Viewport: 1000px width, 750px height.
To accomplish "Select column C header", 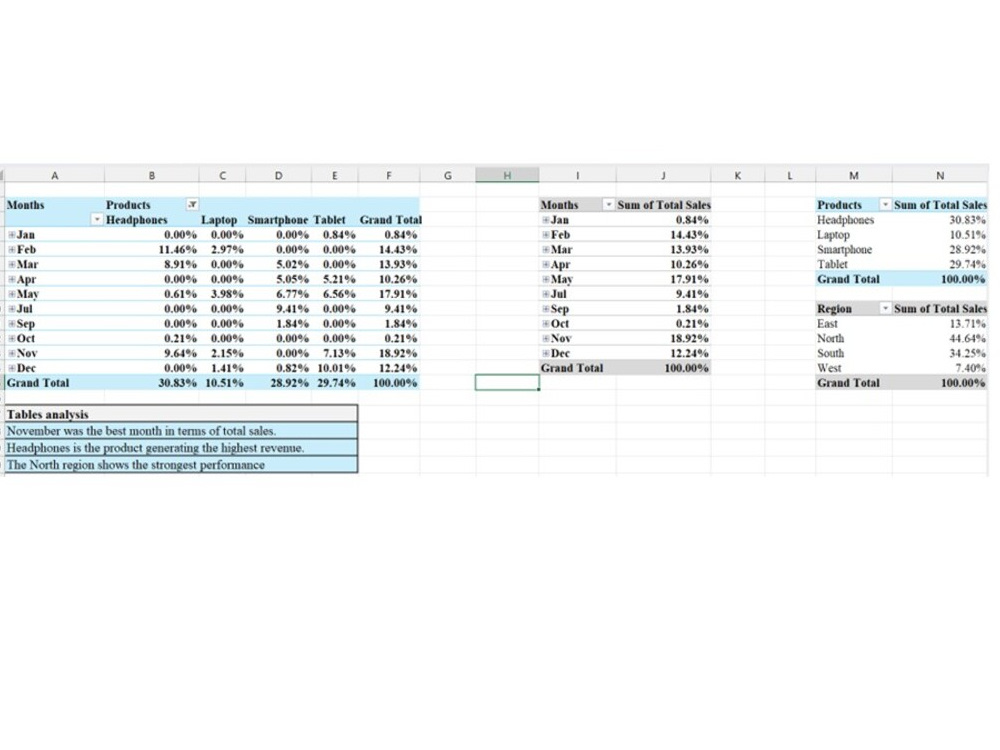I will point(222,175).
